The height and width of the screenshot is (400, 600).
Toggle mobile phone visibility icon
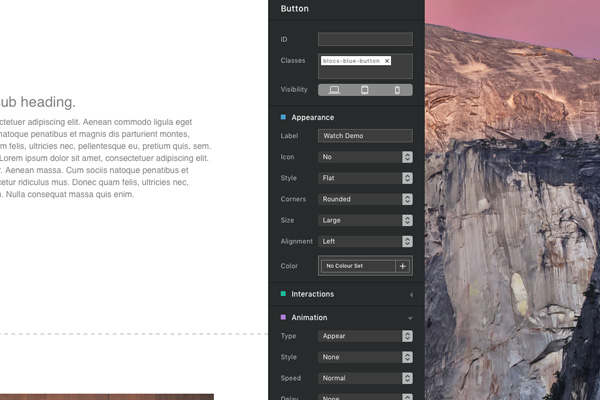tap(397, 90)
